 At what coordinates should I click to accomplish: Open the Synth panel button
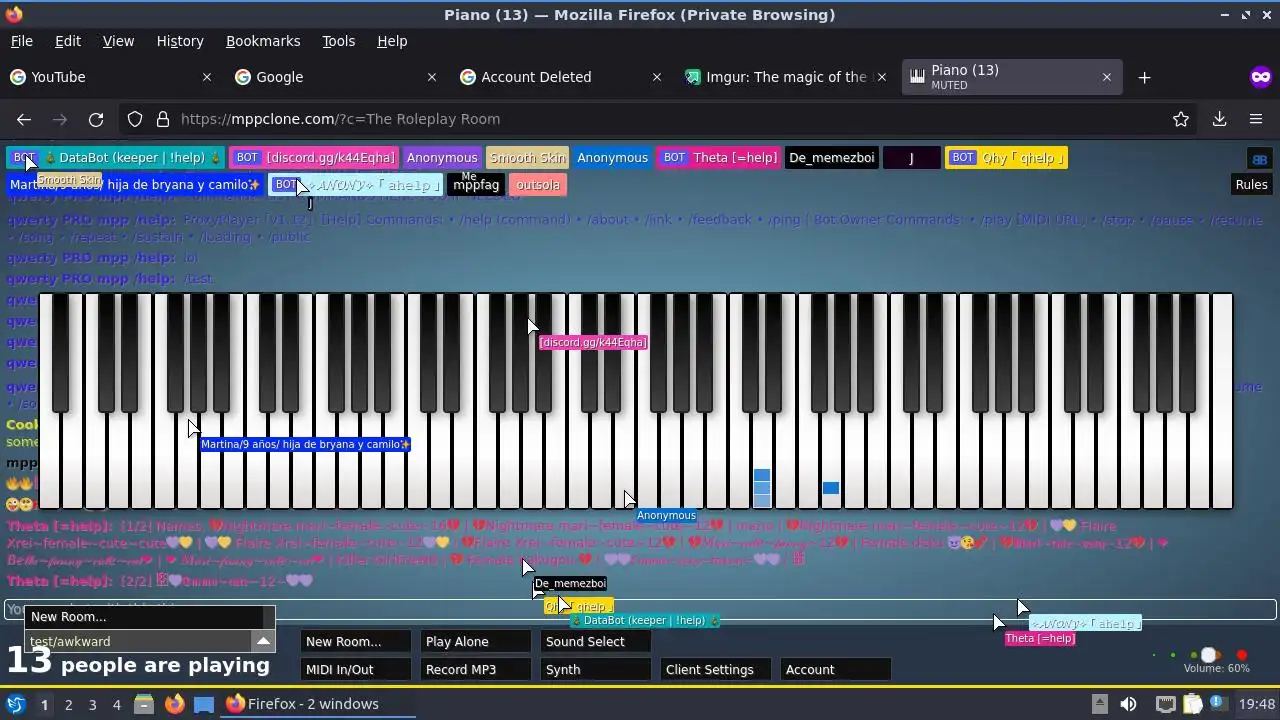[595, 670]
